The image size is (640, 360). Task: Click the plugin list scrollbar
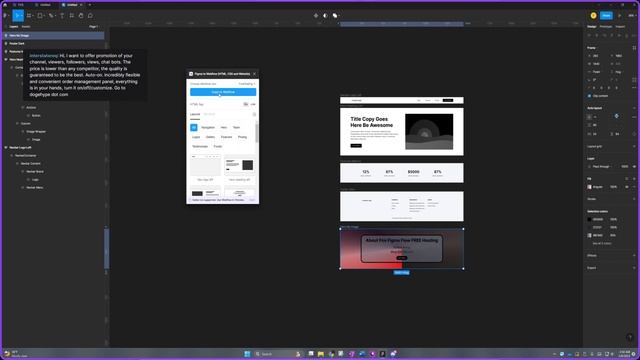pos(257,133)
